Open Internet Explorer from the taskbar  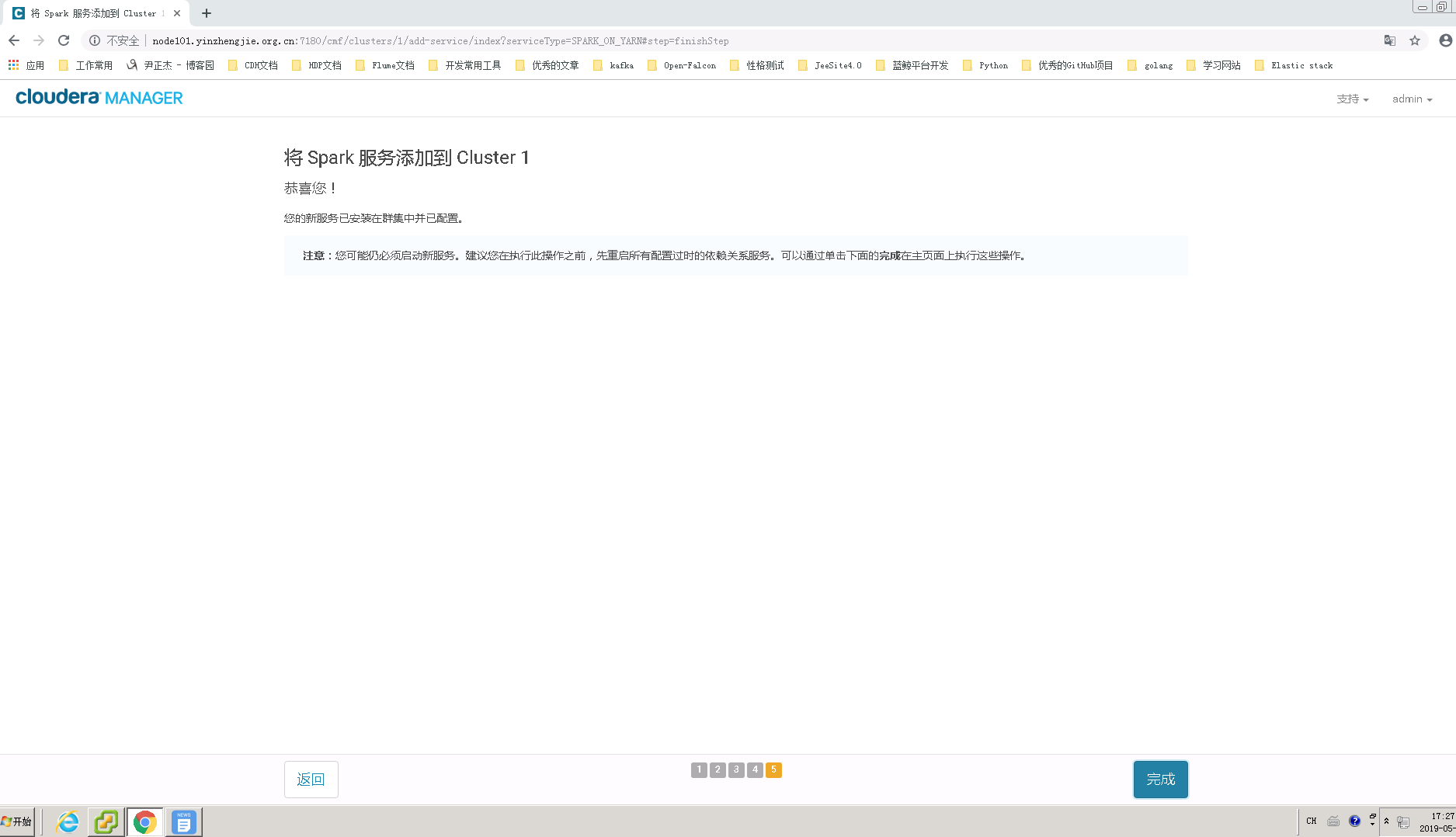[x=67, y=821]
